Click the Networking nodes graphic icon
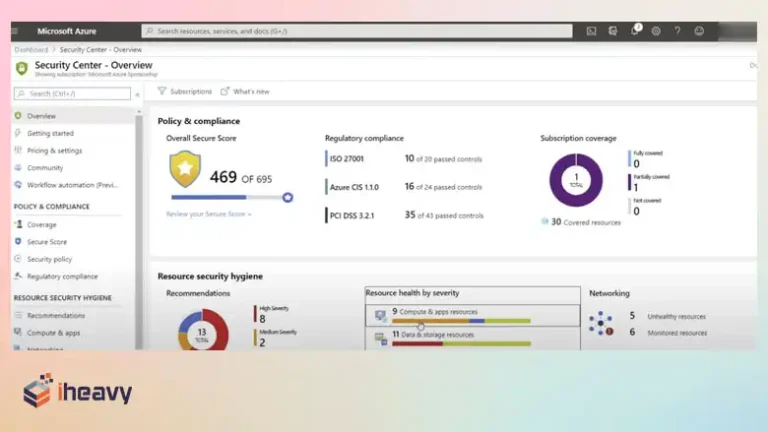768x432 pixels. pos(600,324)
